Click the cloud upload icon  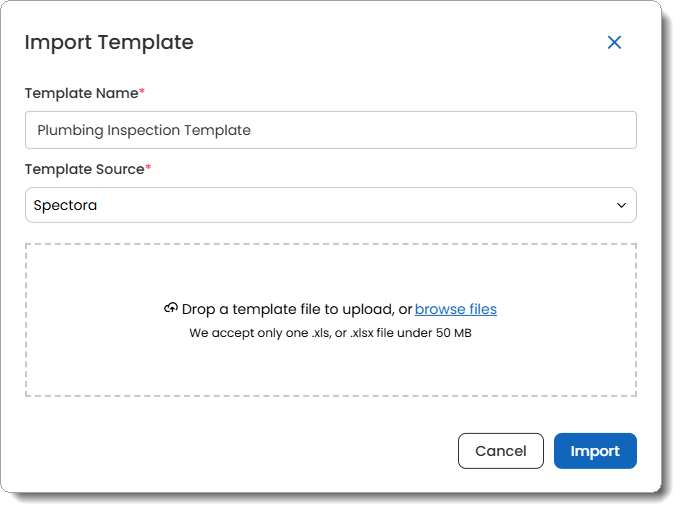pos(171,309)
